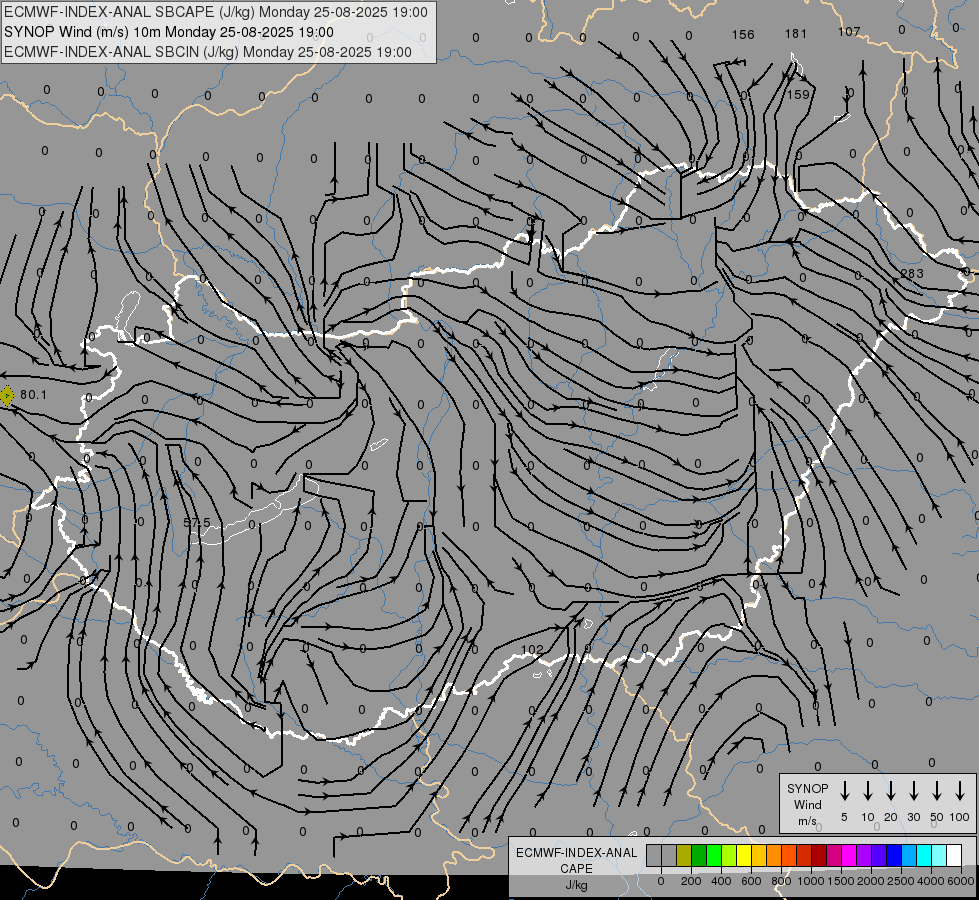Select the SBCIN title line at top
Viewport: 979px width, 900px height.
click(208, 52)
